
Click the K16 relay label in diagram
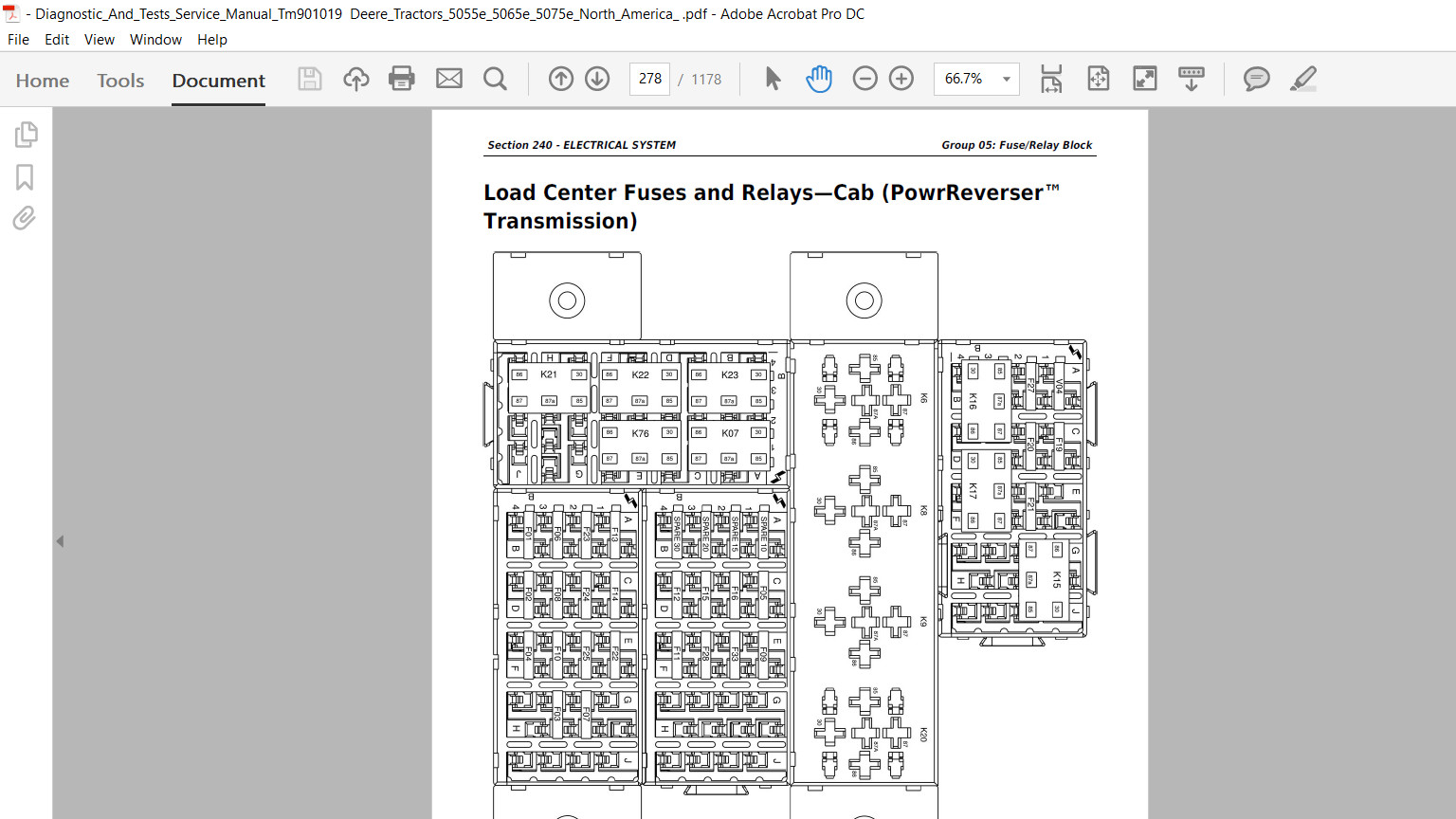[x=973, y=402]
